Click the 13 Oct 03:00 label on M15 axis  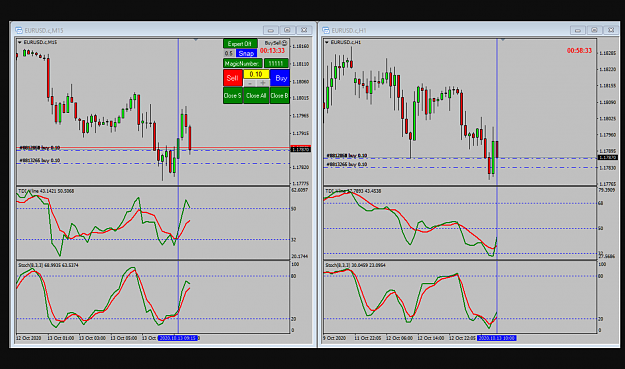point(92,338)
